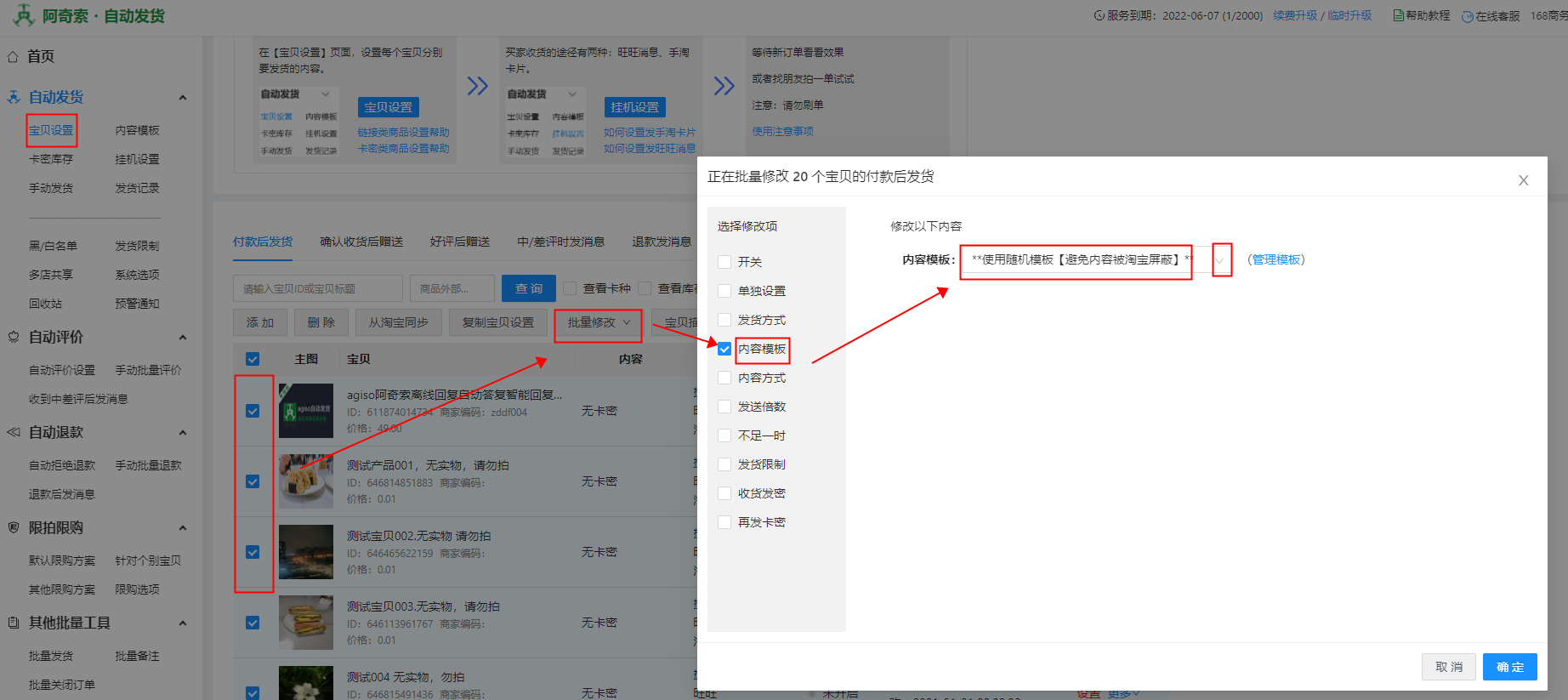
Task: Click the 自动评价 section icon
Action: (x=14, y=337)
